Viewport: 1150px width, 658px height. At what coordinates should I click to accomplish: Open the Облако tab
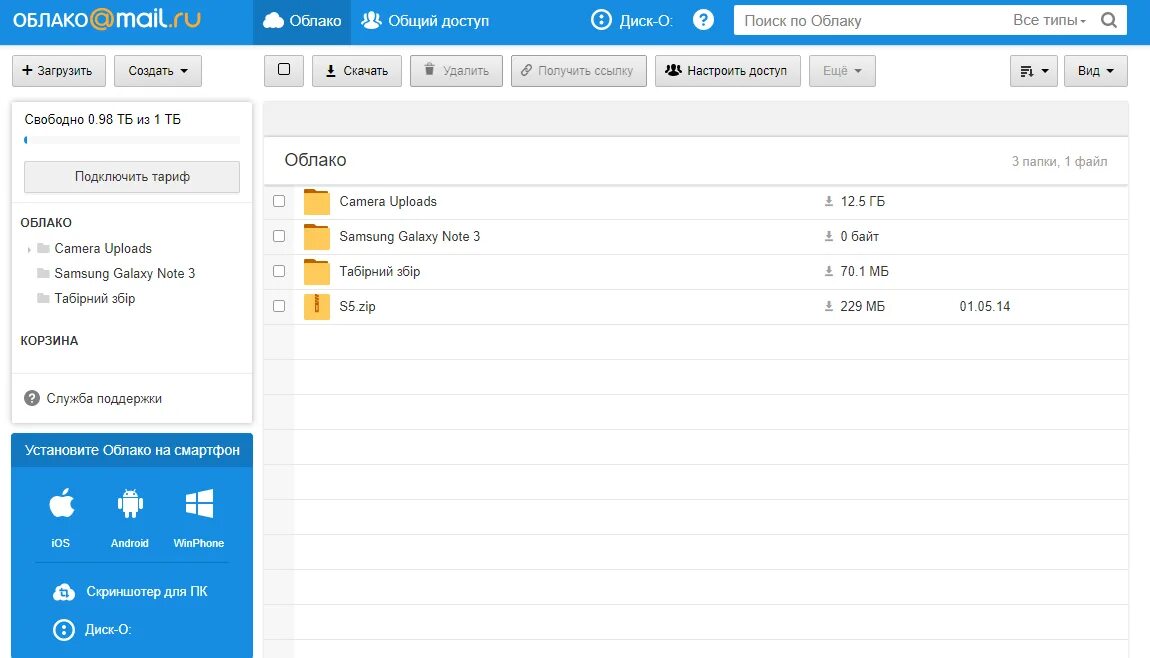point(302,21)
